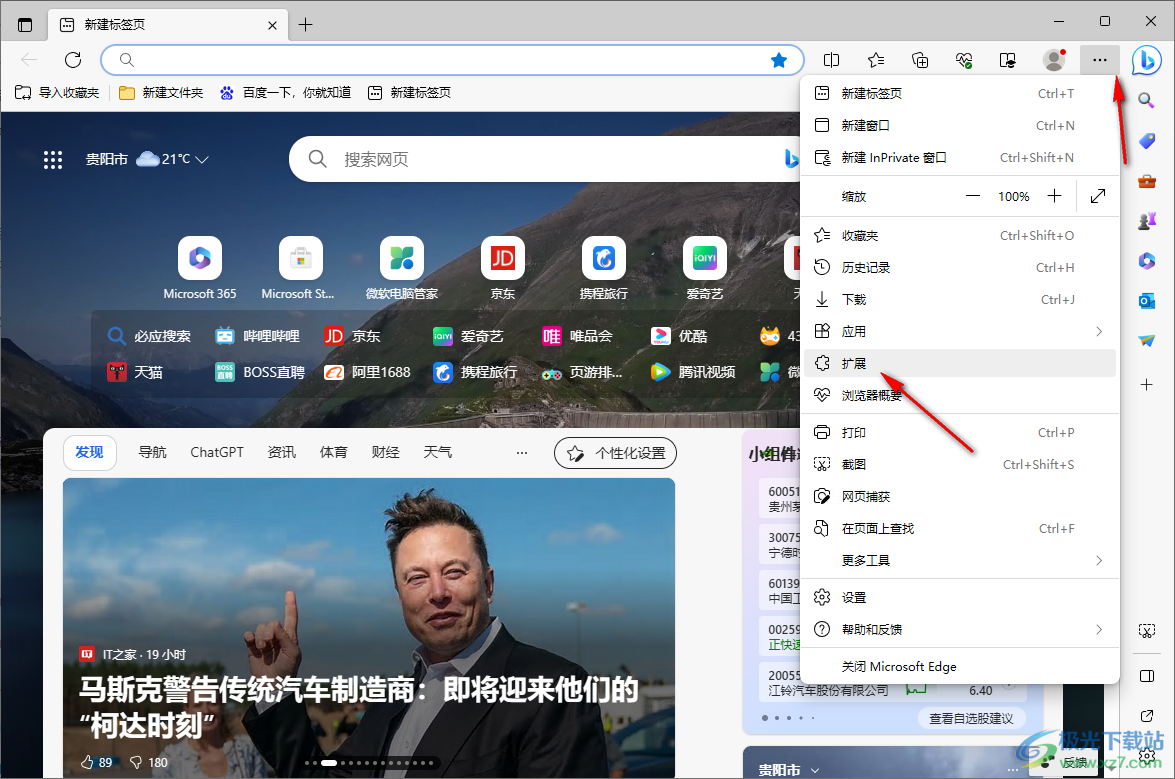Open sidebar Outlook icon
This screenshot has width=1175, height=779.
1147,300
